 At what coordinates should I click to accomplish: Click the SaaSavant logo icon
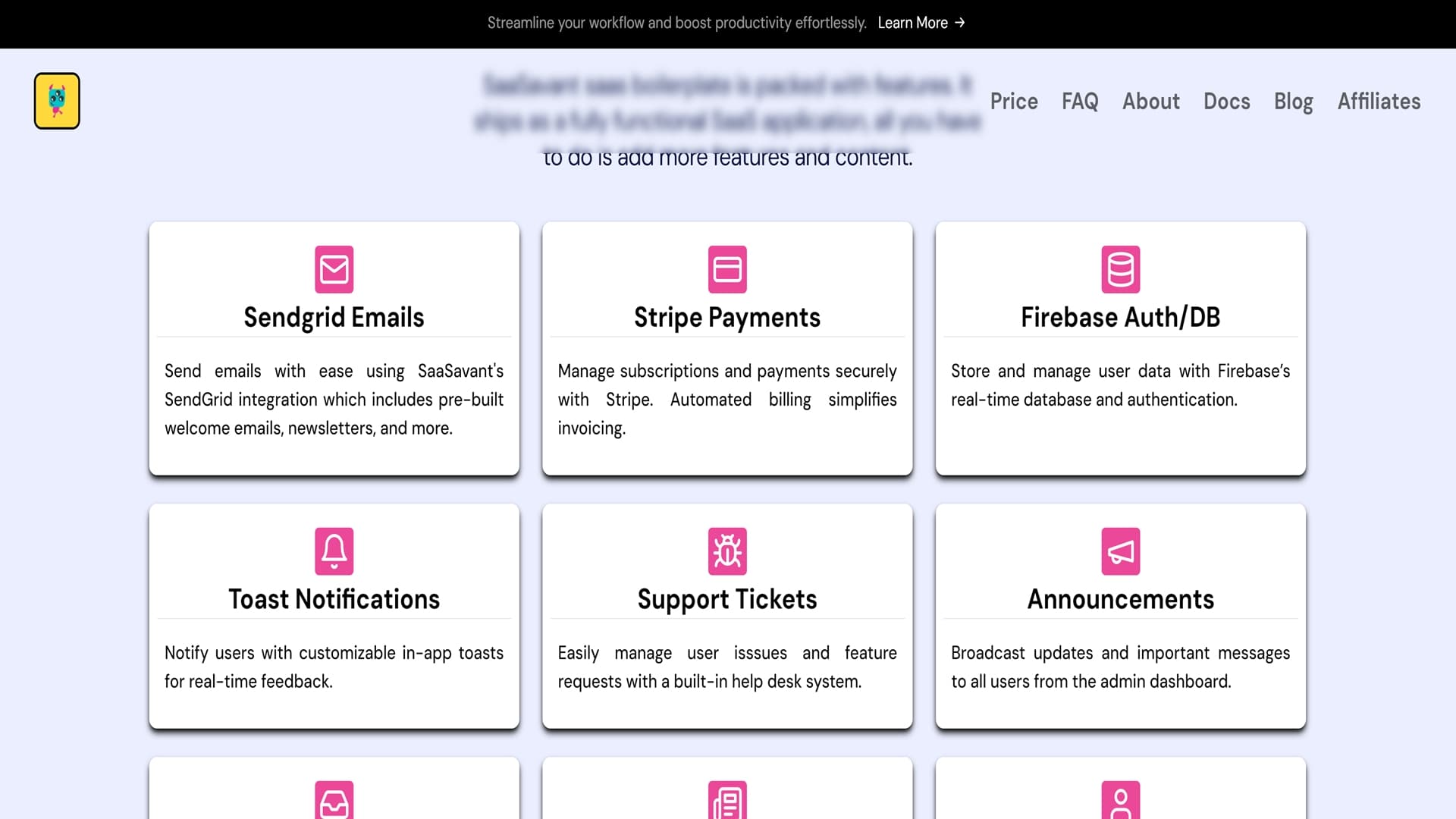tap(57, 100)
